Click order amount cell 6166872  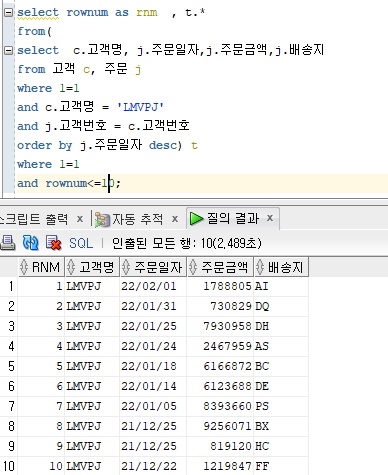click(x=220, y=366)
